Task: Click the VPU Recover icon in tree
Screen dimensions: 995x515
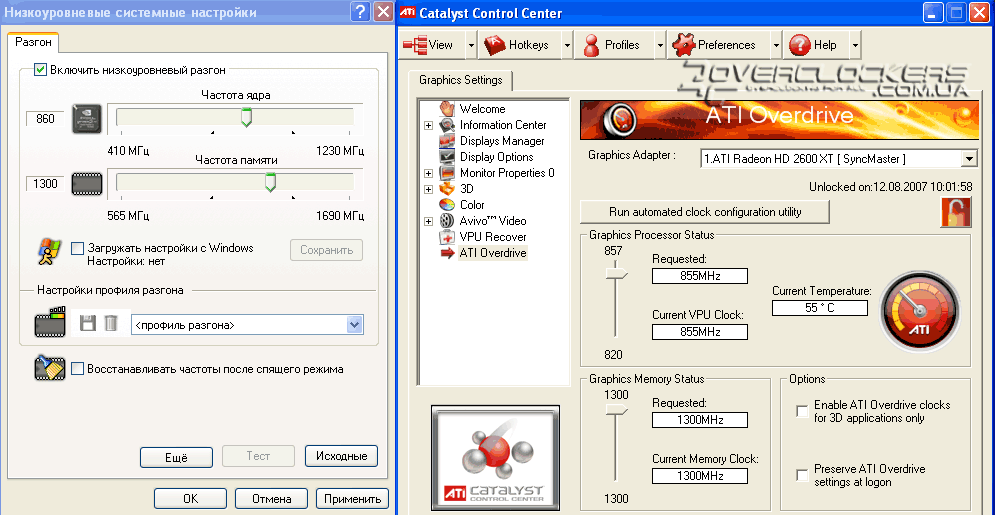Action: pos(448,237)
